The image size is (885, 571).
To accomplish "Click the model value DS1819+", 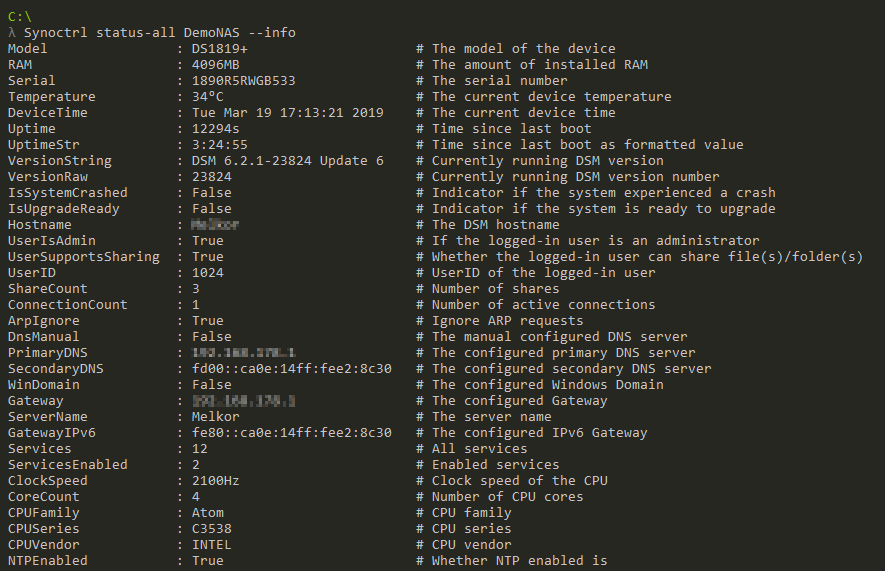I will [219, 49].
